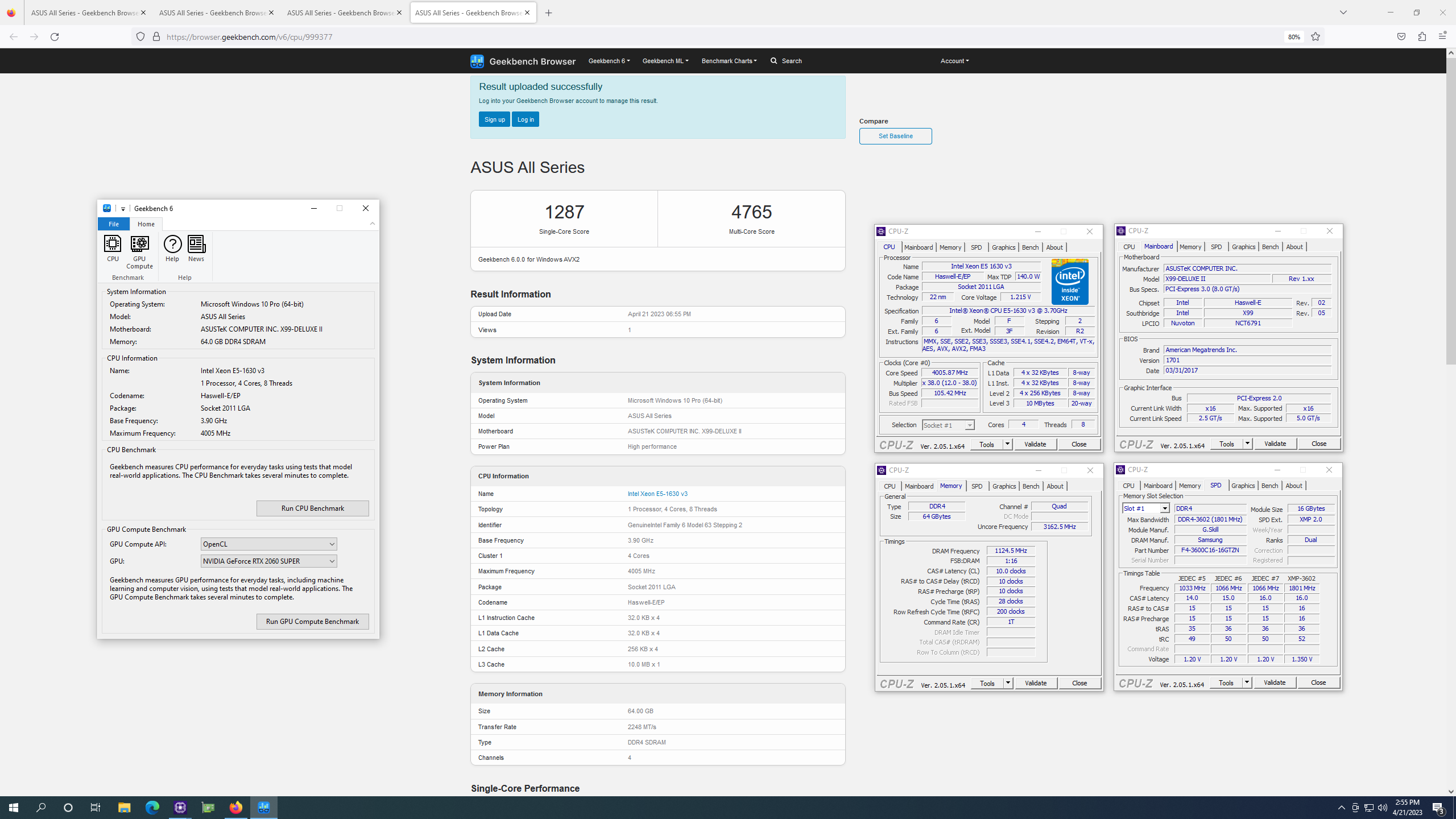Screen dimensions: 1456x819
Task: Click the tracking protection shield icon
Action: pyautogui.click(x=140, y=37)
